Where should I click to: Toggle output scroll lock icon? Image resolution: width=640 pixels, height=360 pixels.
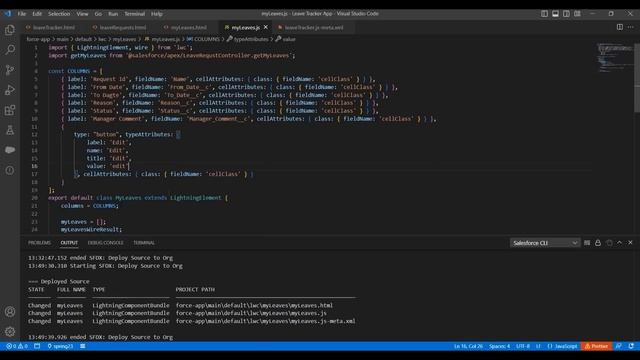[598, 243]
